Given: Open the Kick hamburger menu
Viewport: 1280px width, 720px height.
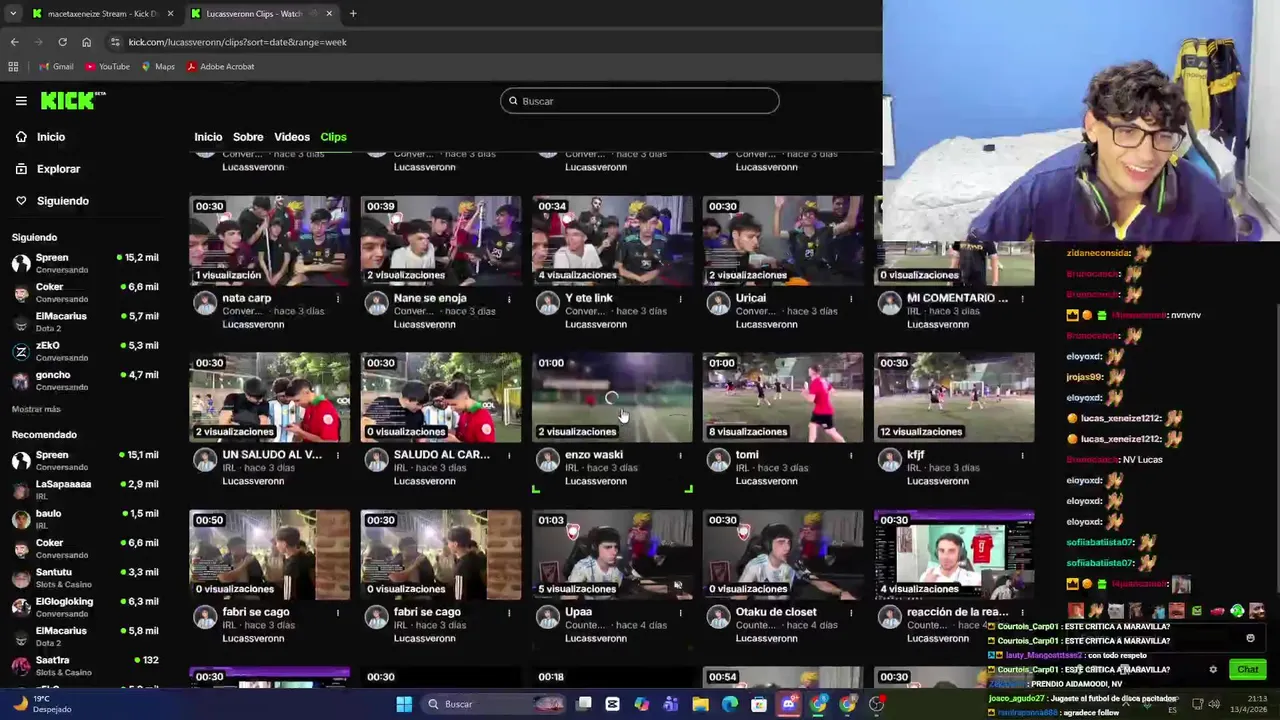Looking at the screenshot, I should point(21,101).
